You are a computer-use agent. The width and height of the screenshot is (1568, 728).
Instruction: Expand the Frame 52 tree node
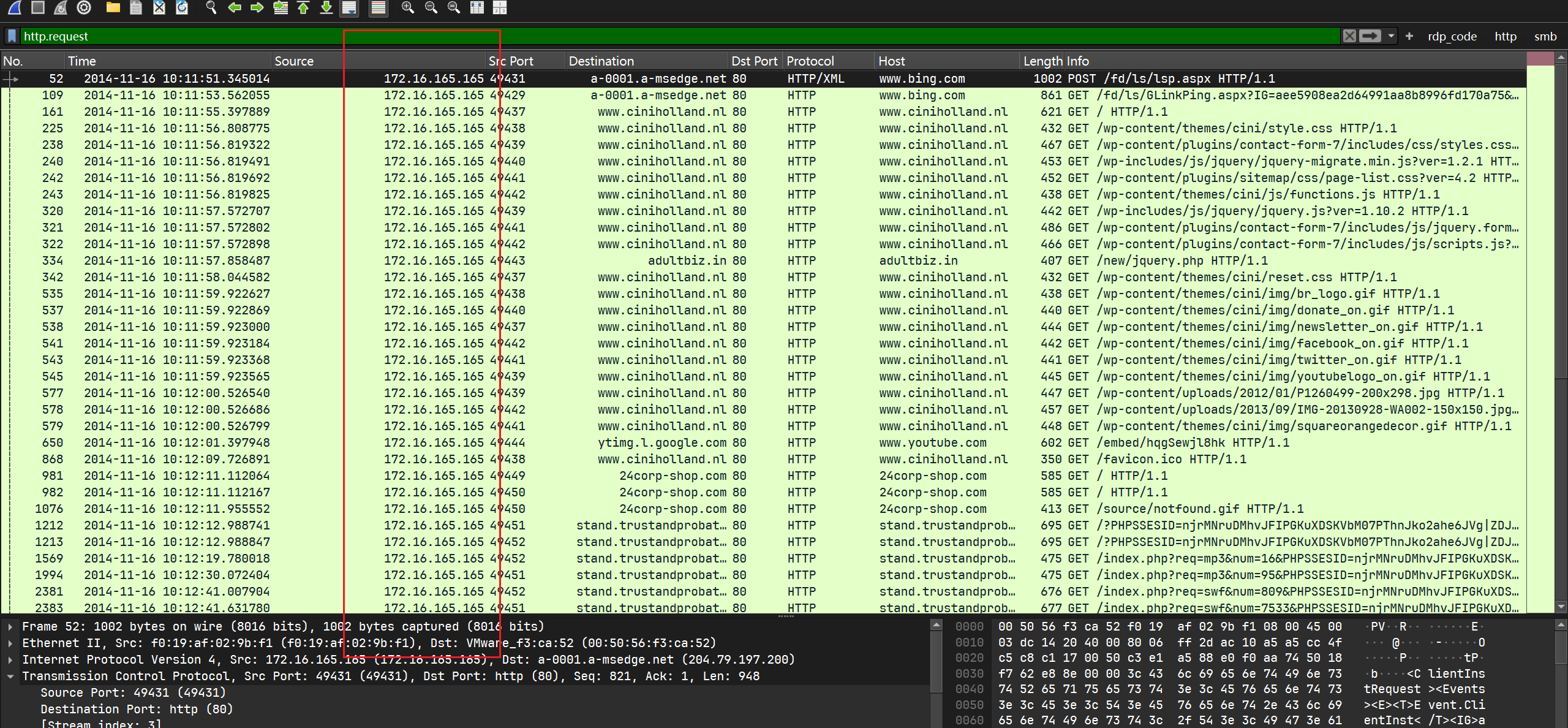coord(10,627)
